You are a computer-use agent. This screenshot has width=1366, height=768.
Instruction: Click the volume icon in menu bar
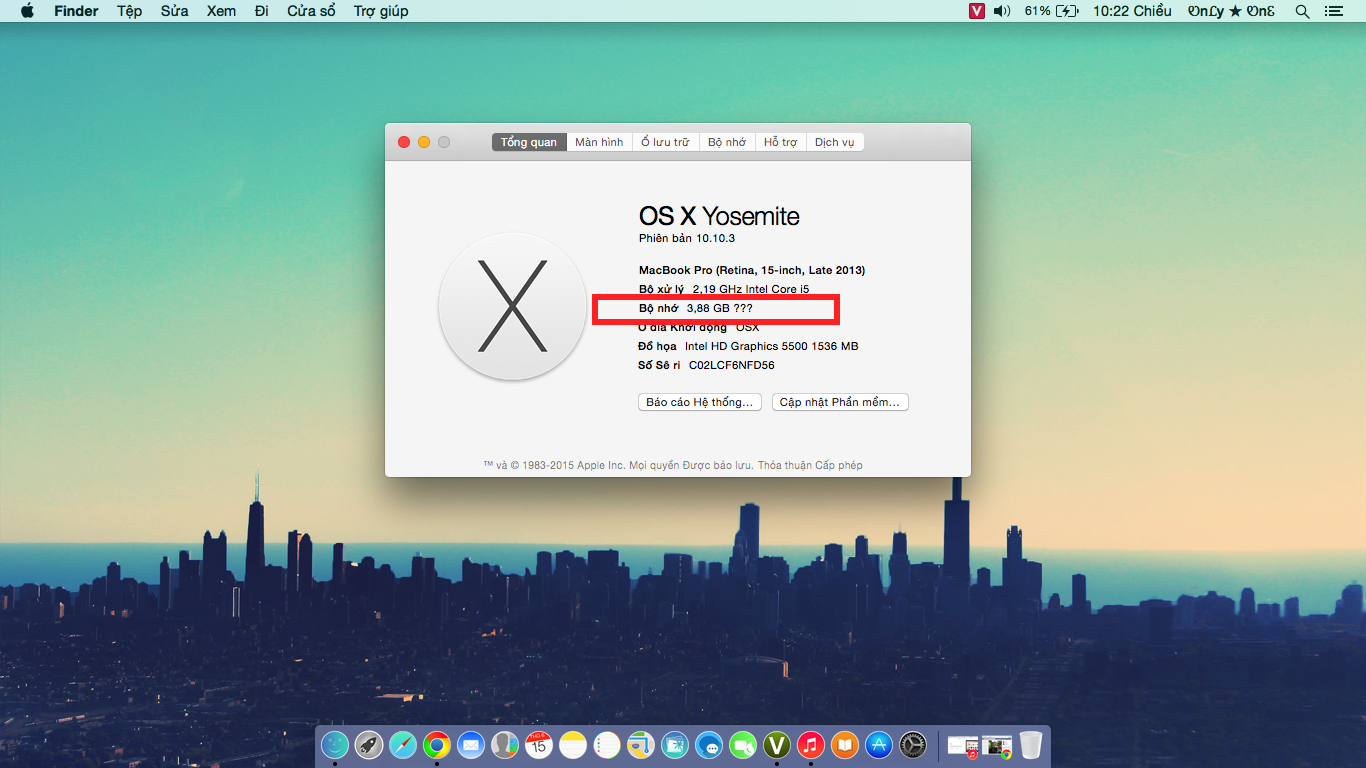coord(1002,11)
